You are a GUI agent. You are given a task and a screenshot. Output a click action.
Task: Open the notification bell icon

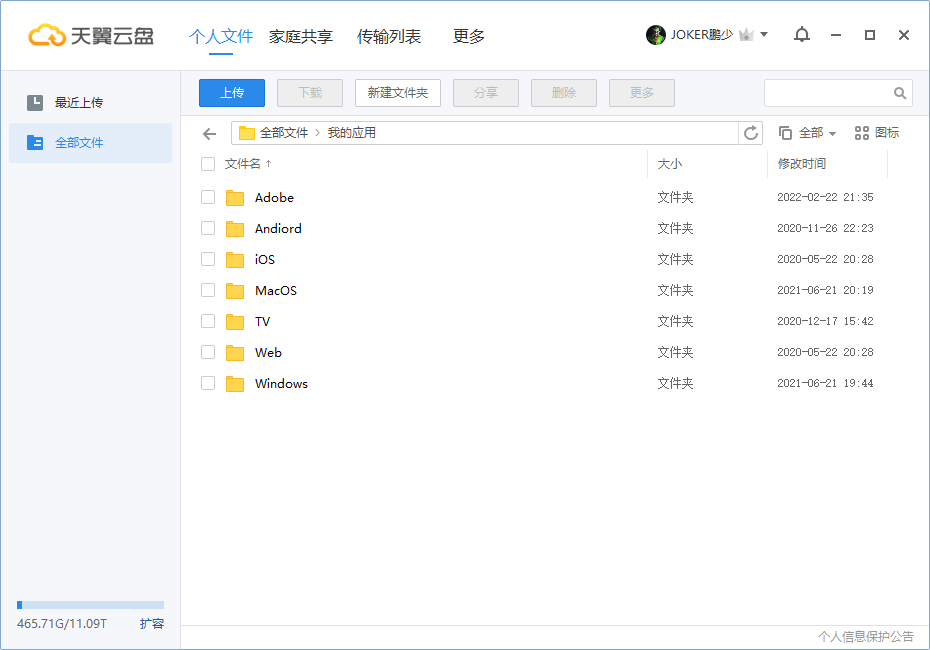coord(802,35)
